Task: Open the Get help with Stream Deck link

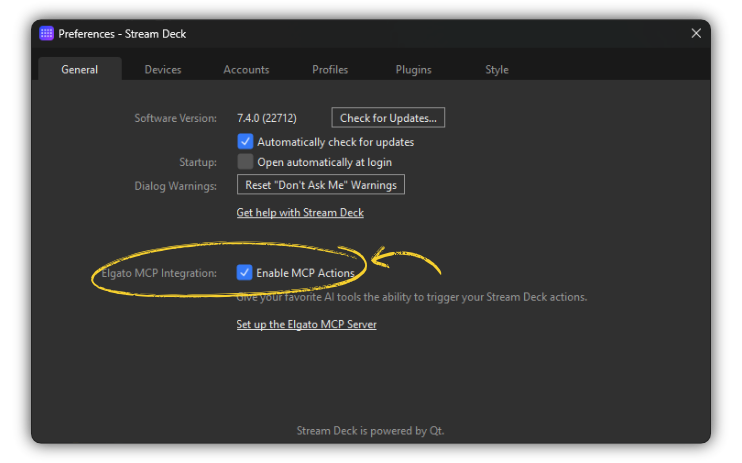Action: pos(300,213)
